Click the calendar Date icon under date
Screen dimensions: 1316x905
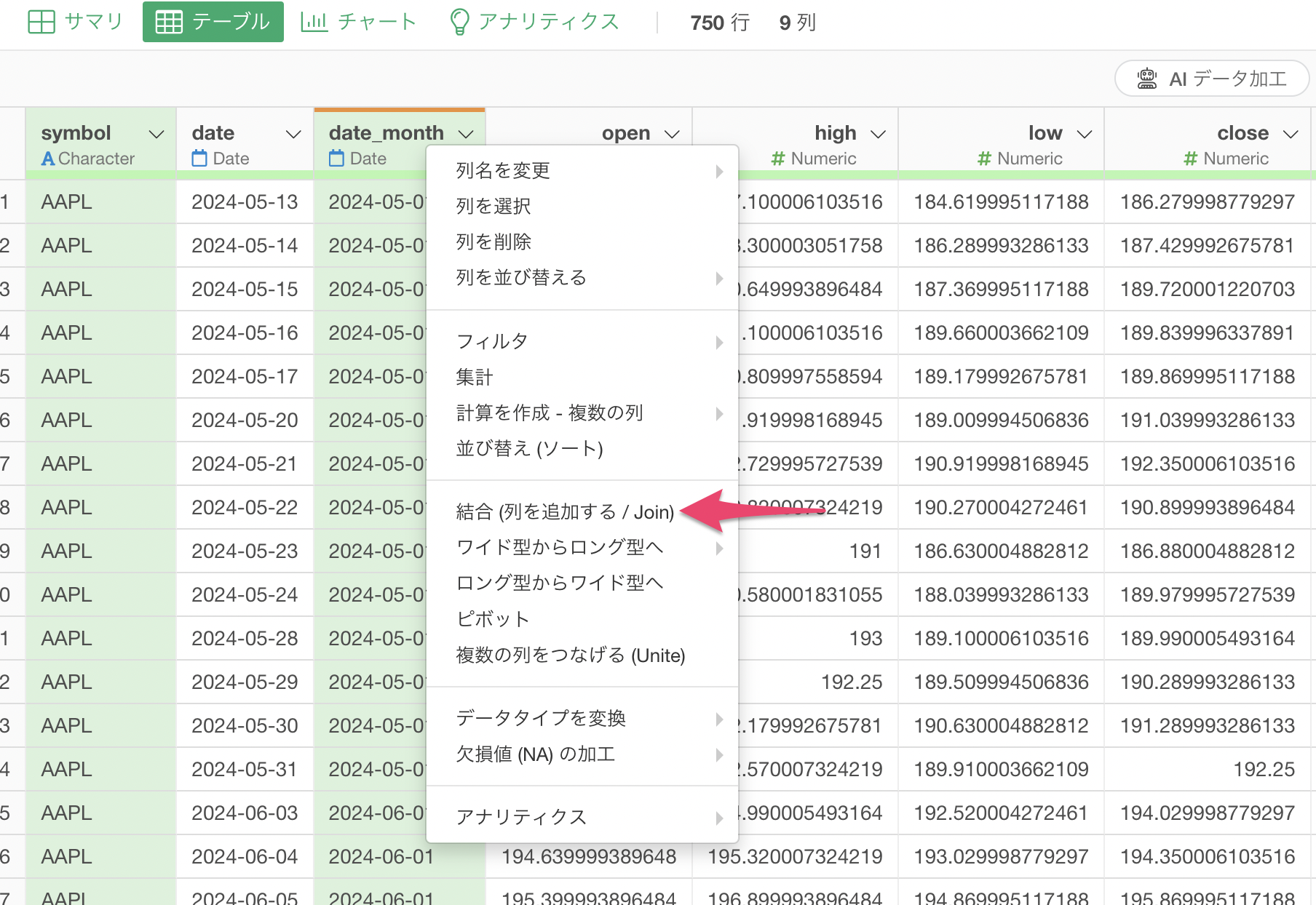pyautogui.click(x=199, y=159)
